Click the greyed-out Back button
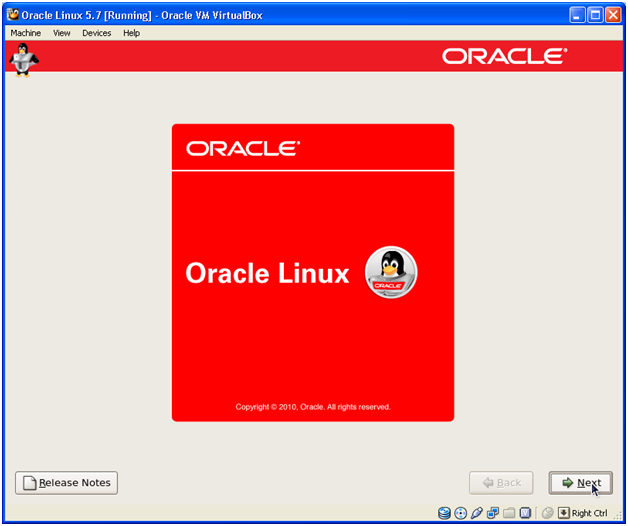Screen dimensions: 628x526 coord(501,483)
